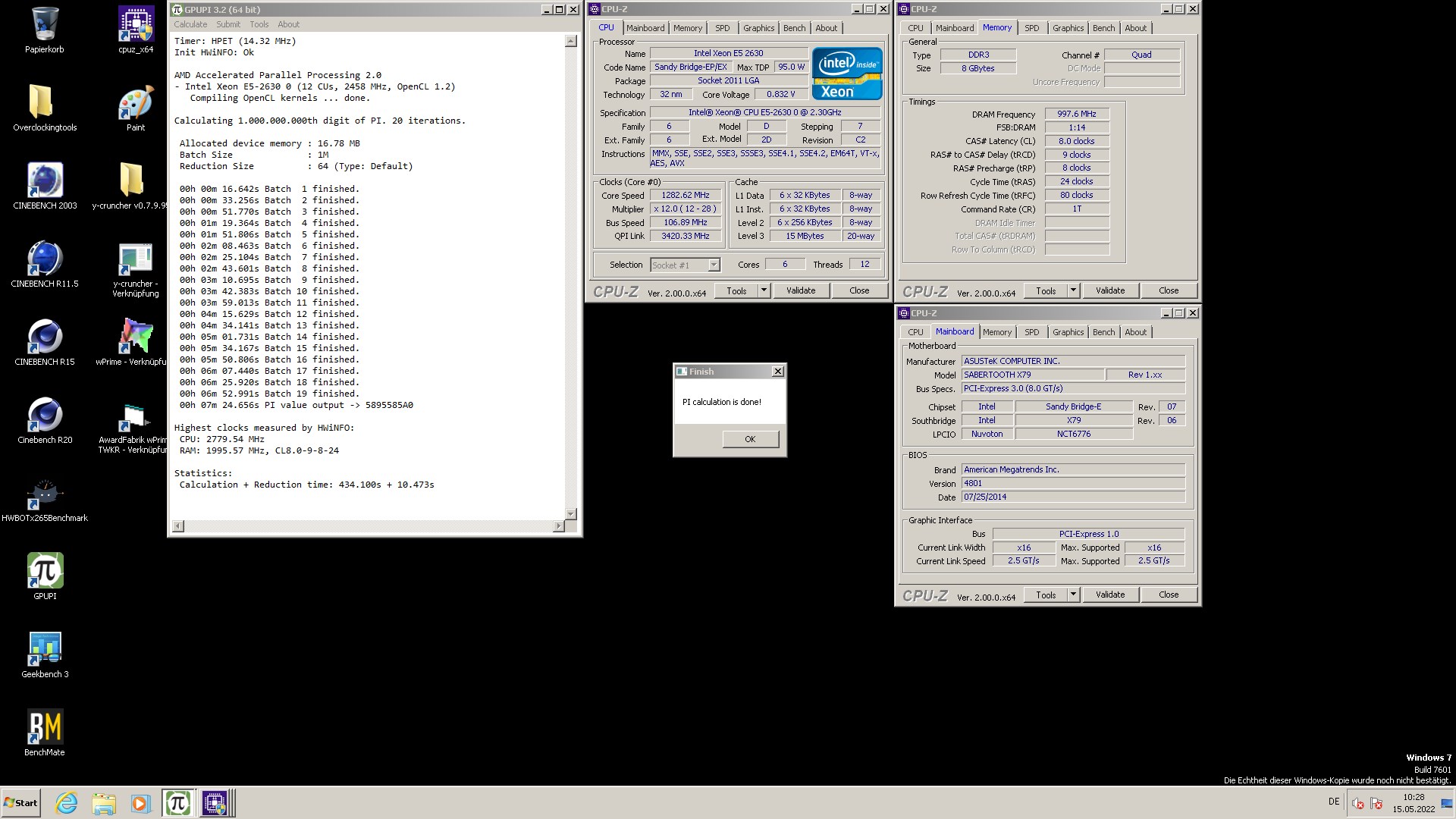Open Internet Explorer from taskbar
The image size is (1456, 819).
[x=67, y=803]
